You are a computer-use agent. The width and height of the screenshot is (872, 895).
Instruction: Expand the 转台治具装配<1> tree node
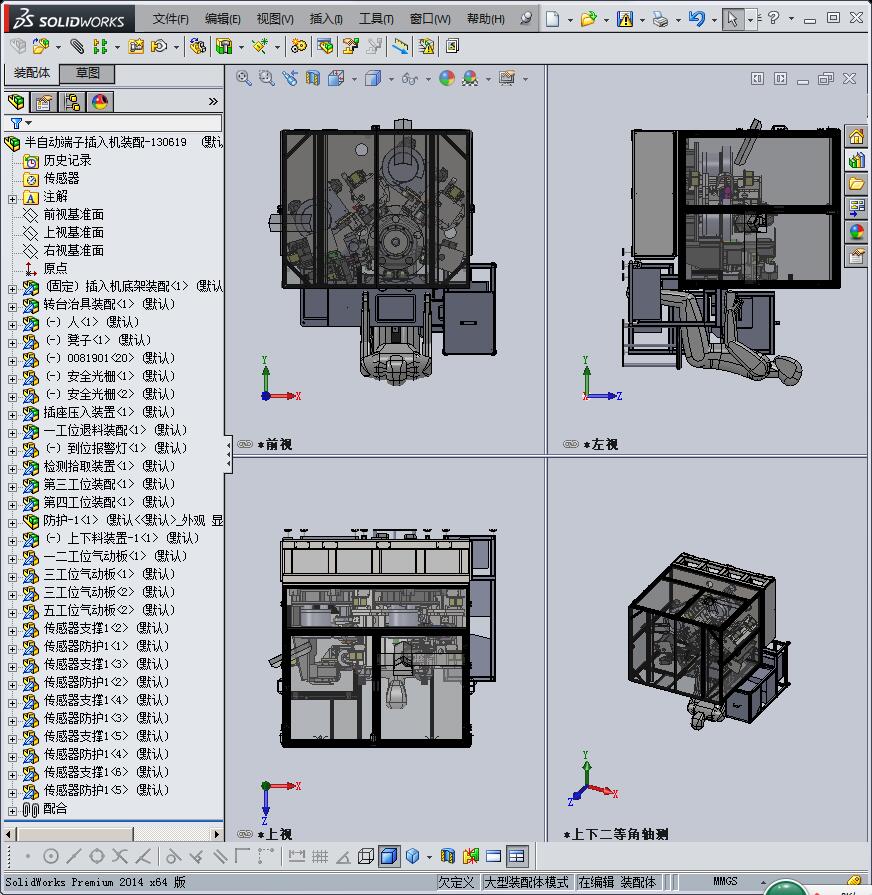(12, 305)
